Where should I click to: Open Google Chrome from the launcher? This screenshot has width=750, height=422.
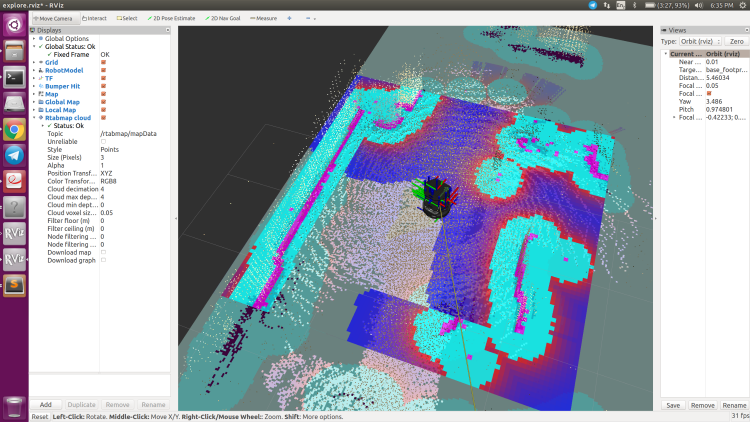(x=14, y=129)
